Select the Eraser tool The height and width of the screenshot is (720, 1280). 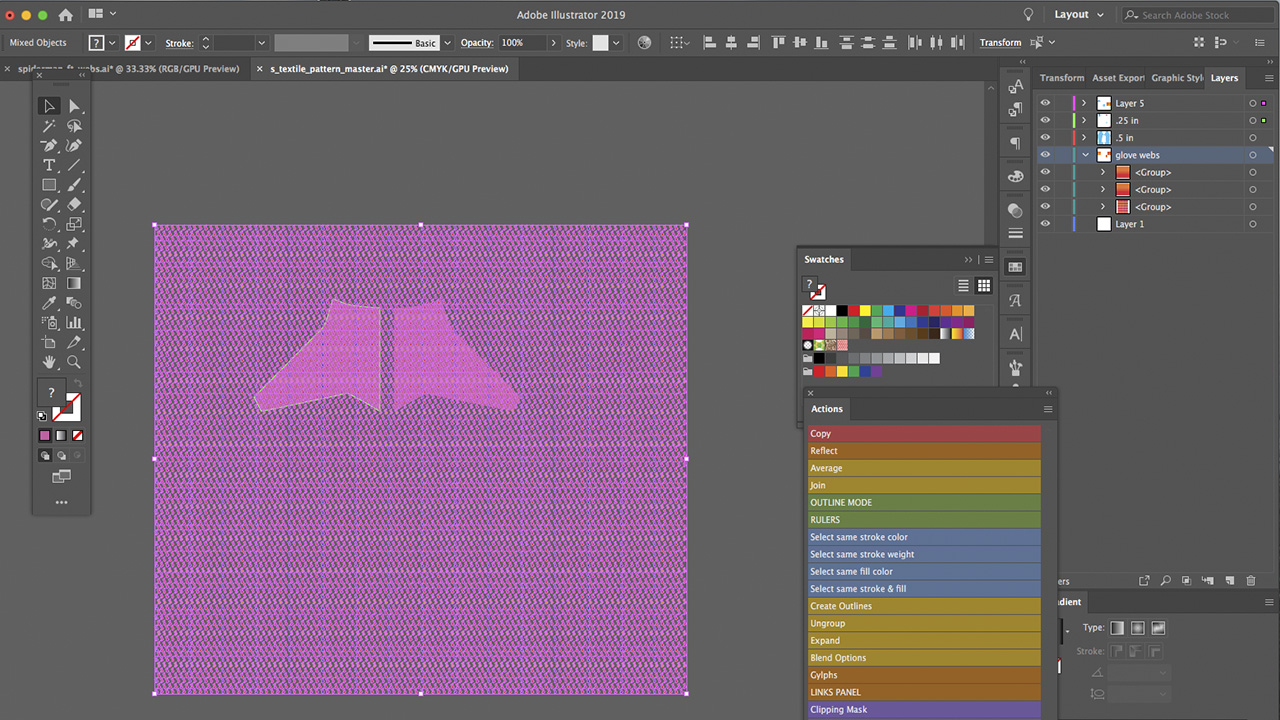75,204
